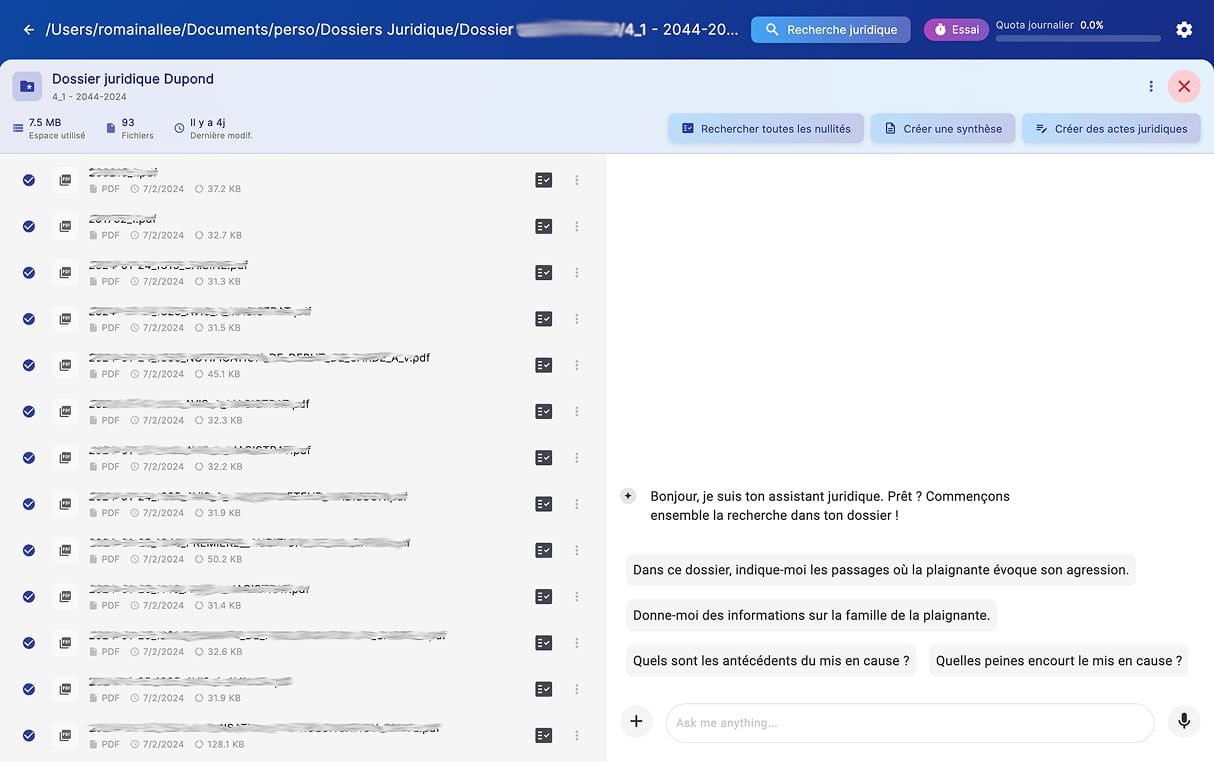Viewport: 1214px width, 762px height.
Task: Click Rechercher toutes les nullités
Action: 765,129
